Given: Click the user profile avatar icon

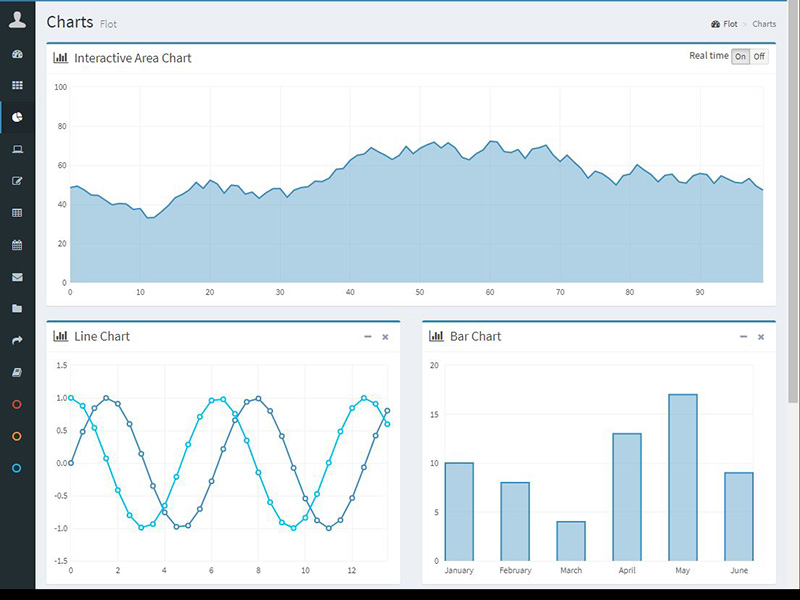Looking at the screenshot, I should pos(17,20).
